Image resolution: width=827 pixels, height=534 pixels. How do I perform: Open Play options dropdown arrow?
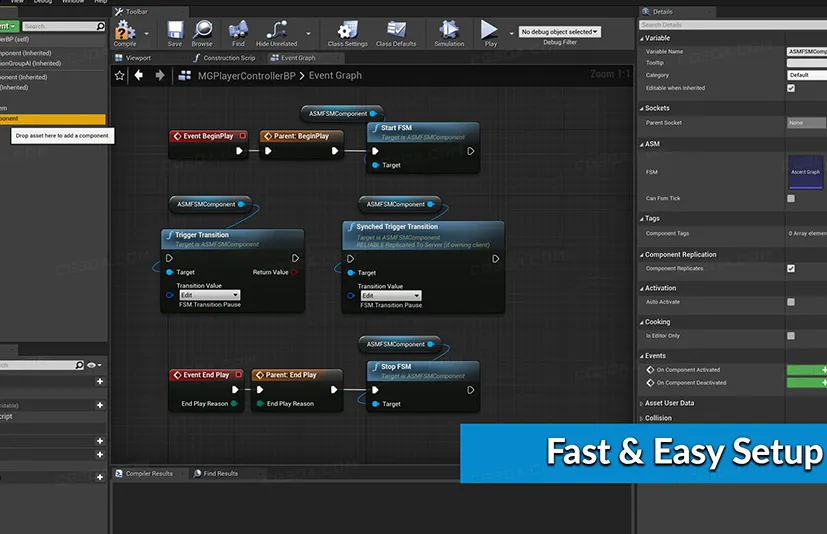[511, 34]
